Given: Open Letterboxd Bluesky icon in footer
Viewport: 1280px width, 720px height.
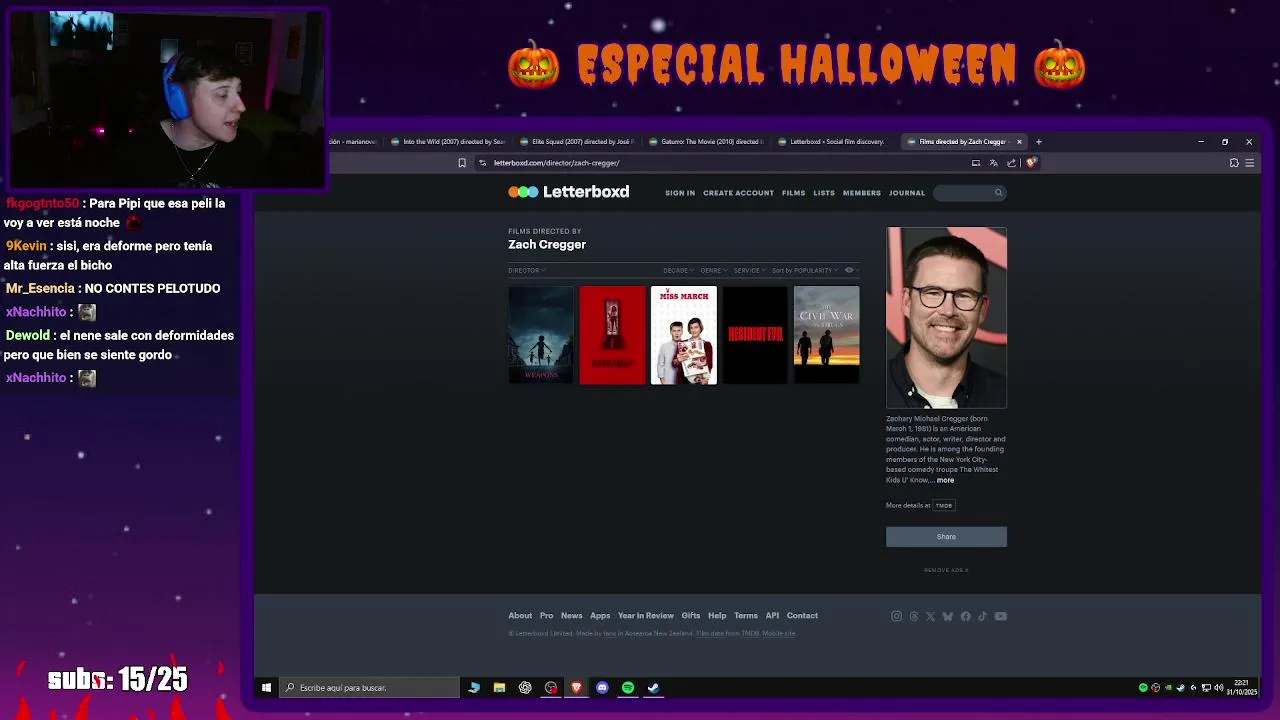Looking at the screenshot, I should (948, 616).
